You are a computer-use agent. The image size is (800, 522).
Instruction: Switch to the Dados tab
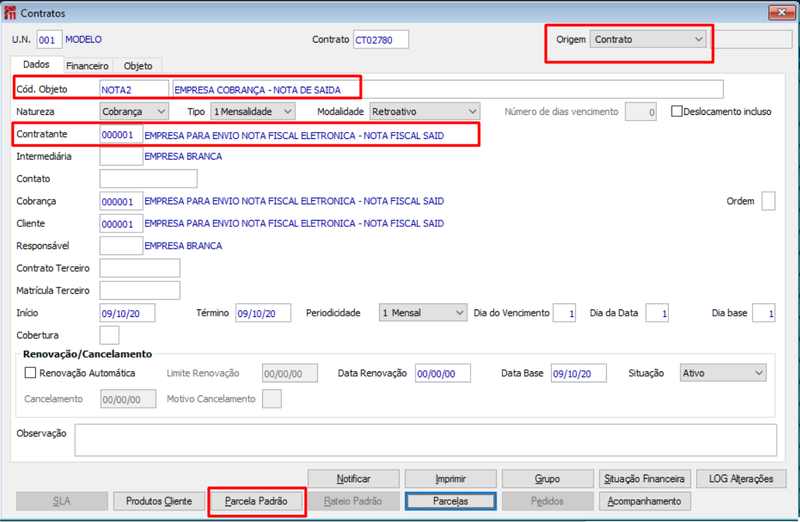pos(36,64)
